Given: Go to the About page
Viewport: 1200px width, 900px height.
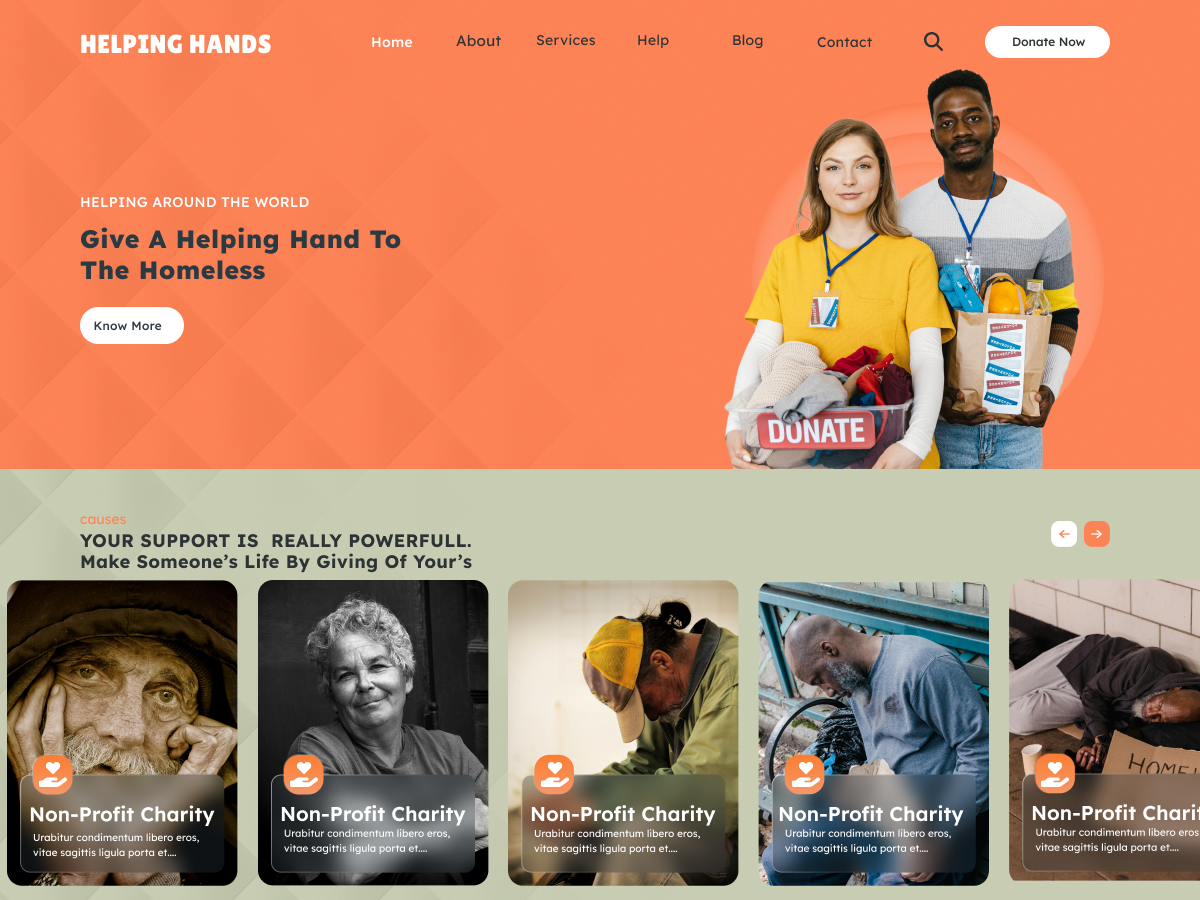Looking at the screenshot, I should [x=479, y=41].
